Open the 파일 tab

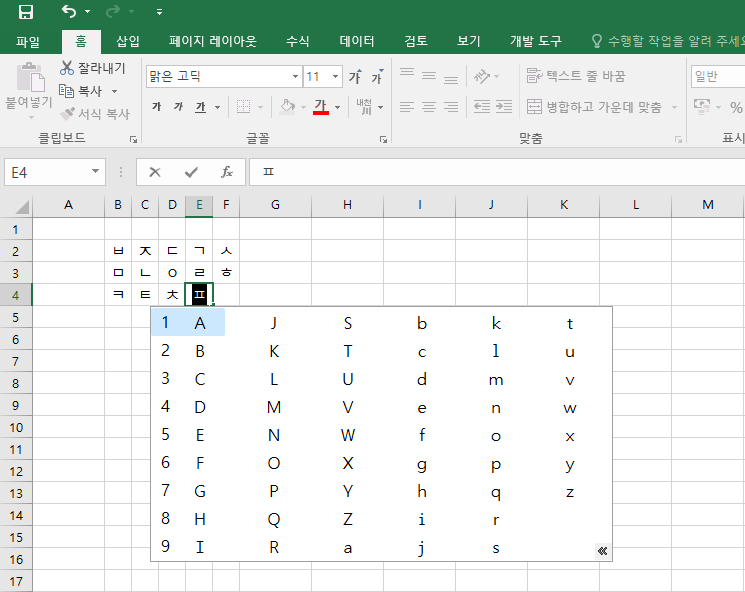pyautogui.click(x=28, y=42)
